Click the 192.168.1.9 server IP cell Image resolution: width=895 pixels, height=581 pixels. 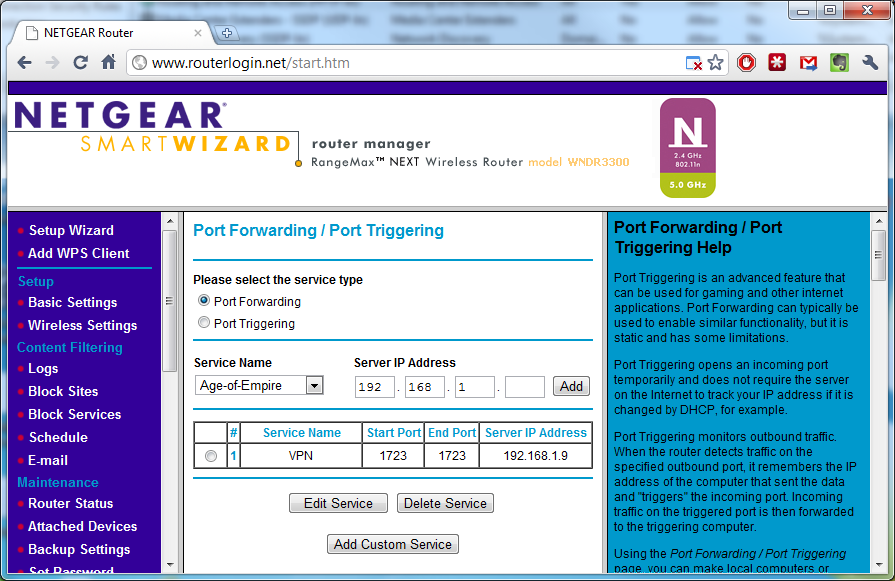(535, 456)
